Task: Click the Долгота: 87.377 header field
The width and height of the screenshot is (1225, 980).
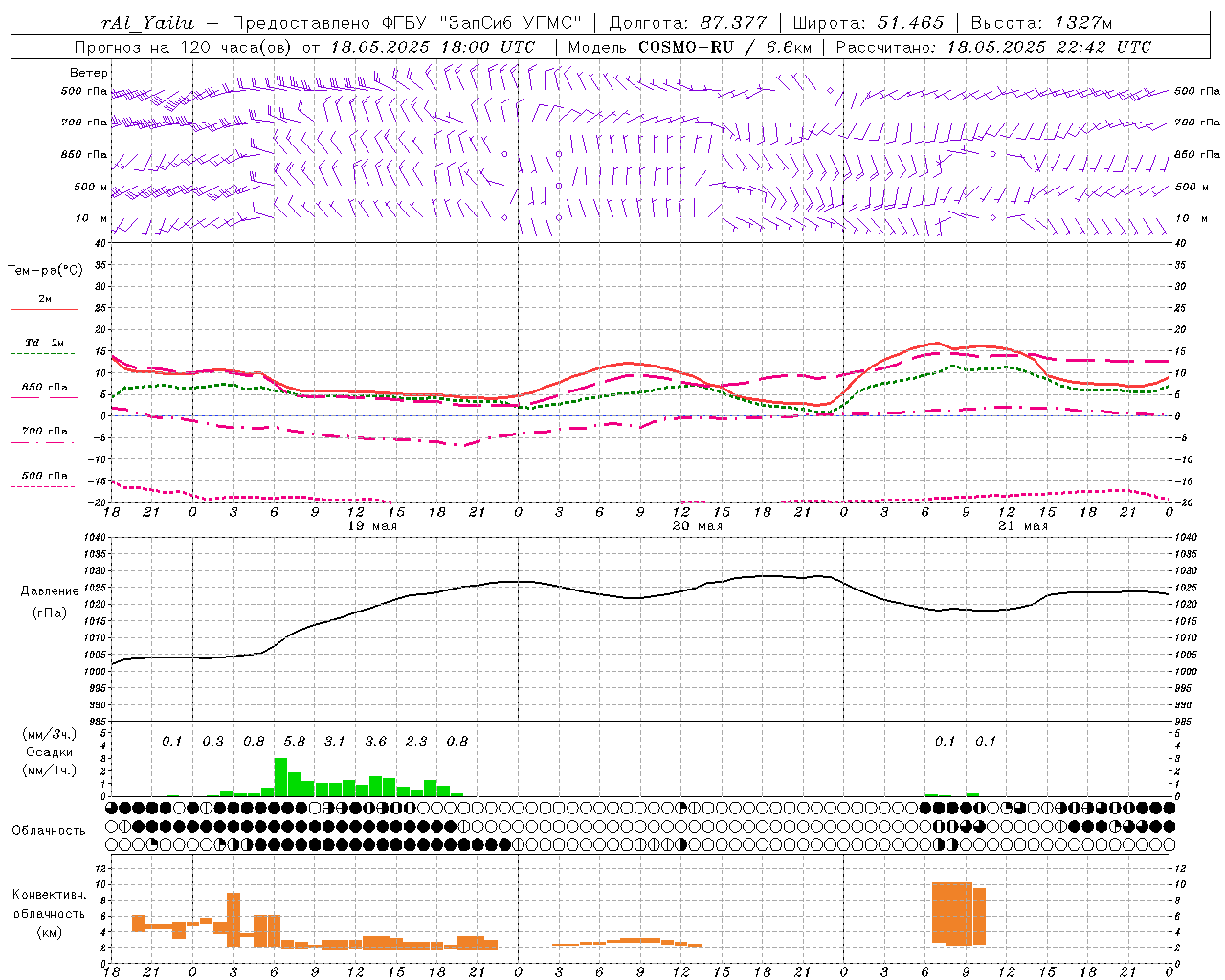Action: click(687, 23)
